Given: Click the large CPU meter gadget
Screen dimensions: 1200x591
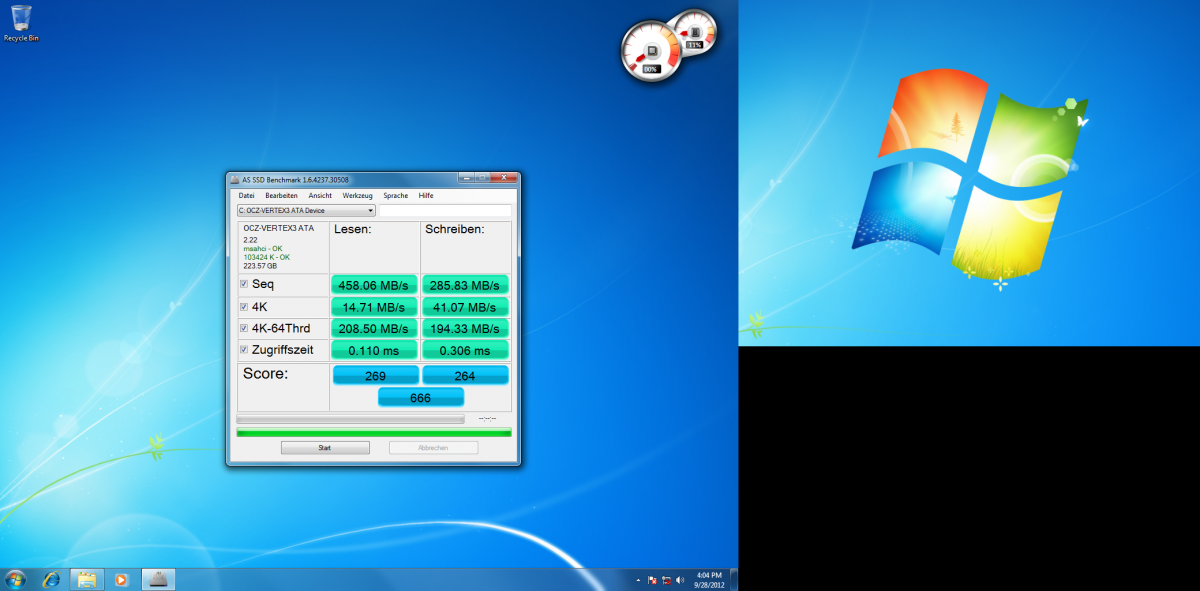Looking at the screenshot, I should [x=651, y=51].
